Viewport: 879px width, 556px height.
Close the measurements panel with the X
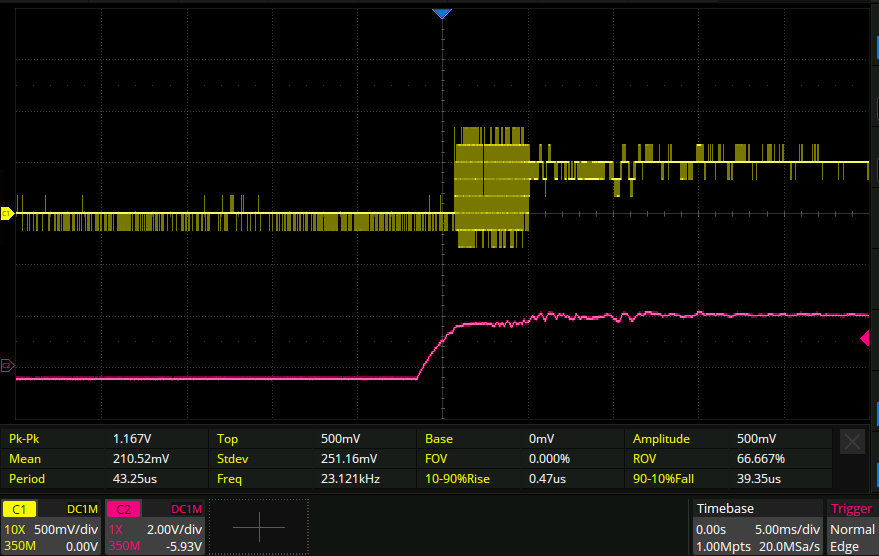point(852,443)
